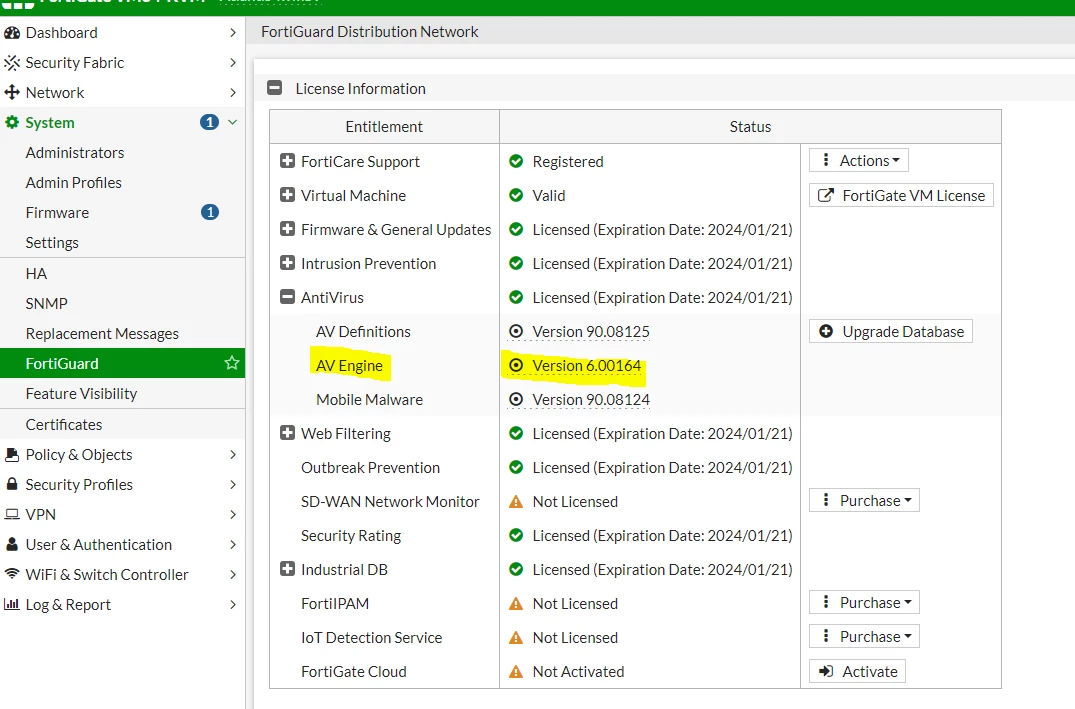1075x709 pixels.
Task: Open SNMP menu item
Action: pyautogui.click(x=47, y=304)
